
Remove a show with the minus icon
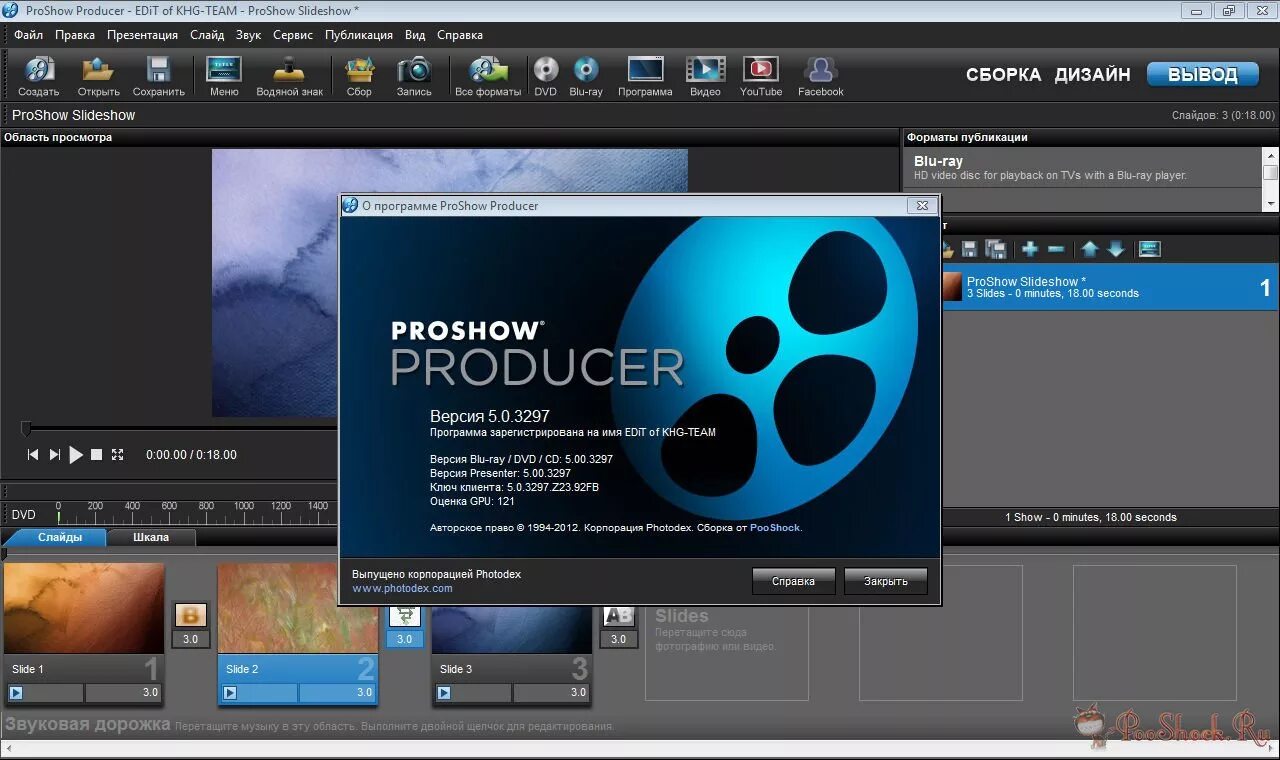pyautogui.click(x=1056, y=249)
